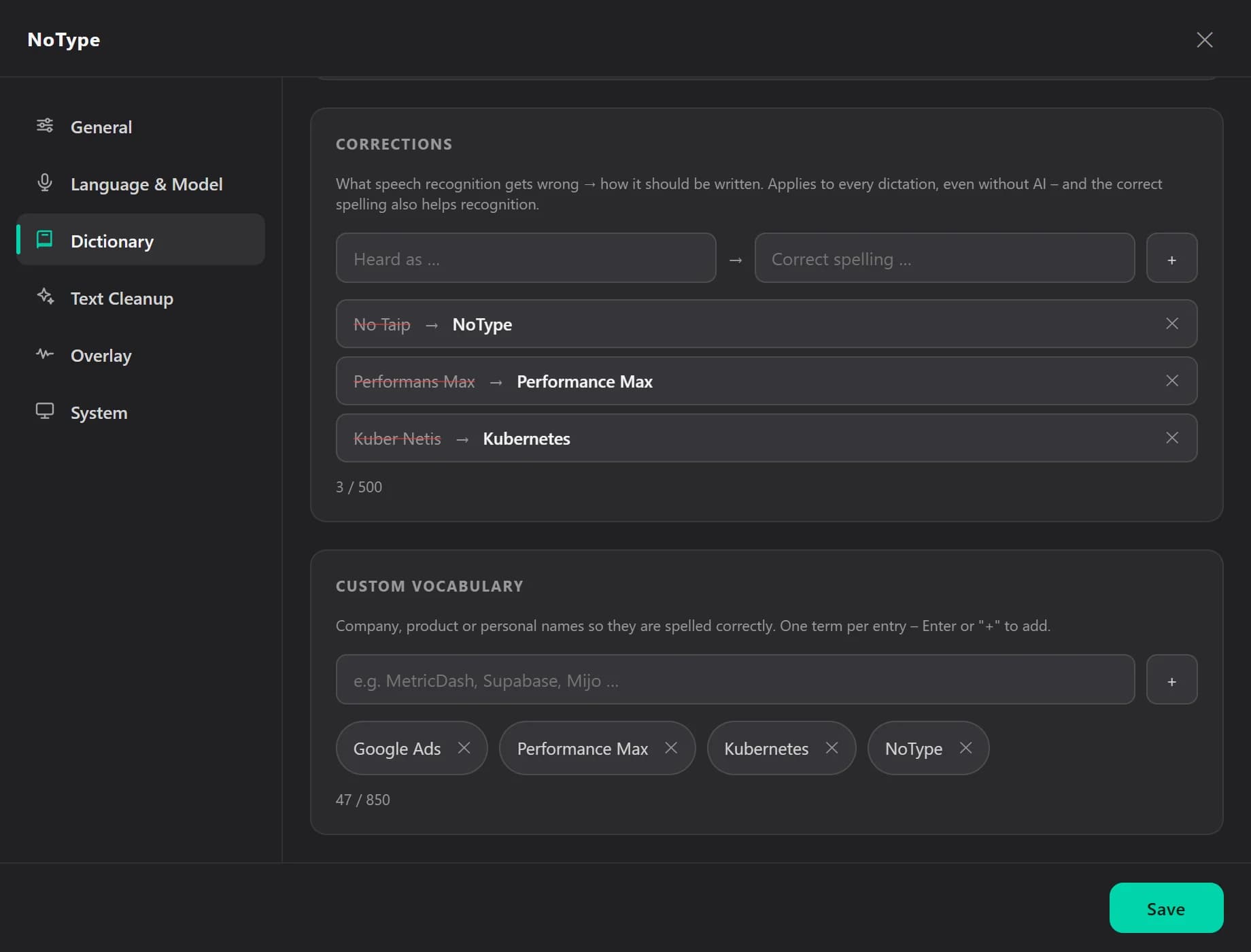The width and height of the screenshot is (1251, 952).
Task: Add the correction with the plus button
Action: click(x=1171, y=258)
